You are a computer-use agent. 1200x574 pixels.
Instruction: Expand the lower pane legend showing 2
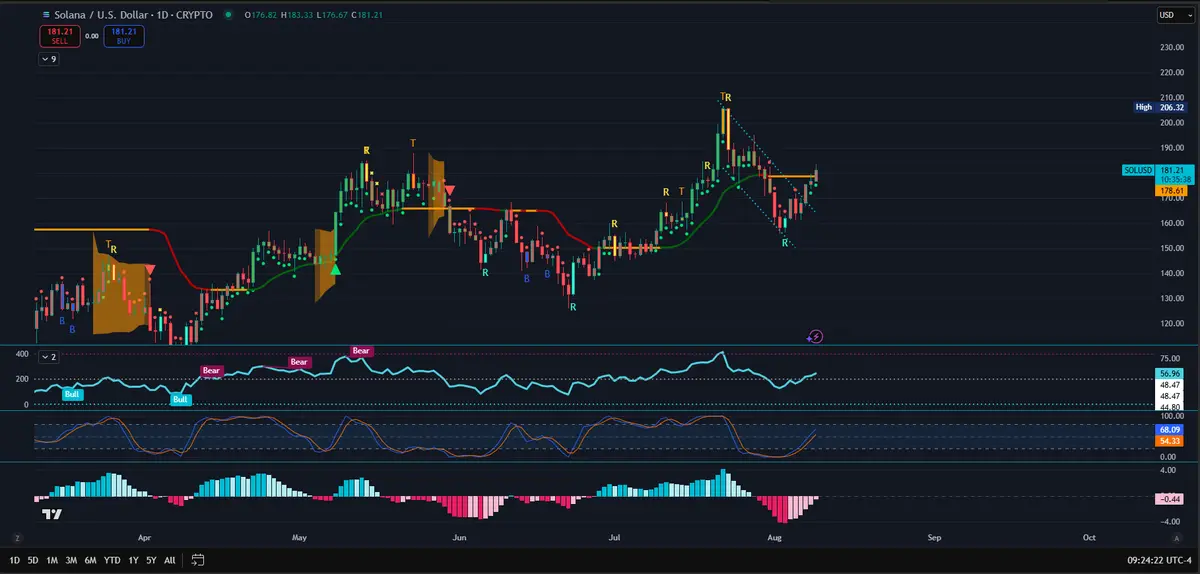[x=49, y=356]
